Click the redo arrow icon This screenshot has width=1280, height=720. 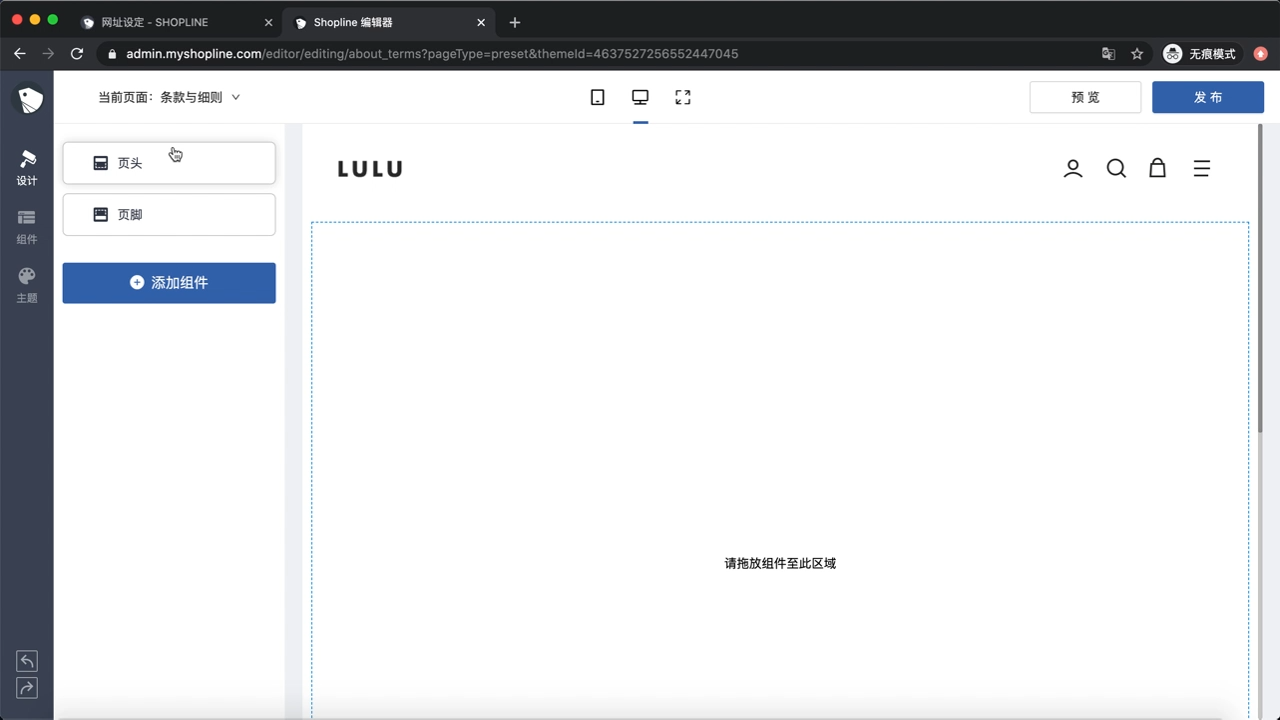tap(27, 687)
